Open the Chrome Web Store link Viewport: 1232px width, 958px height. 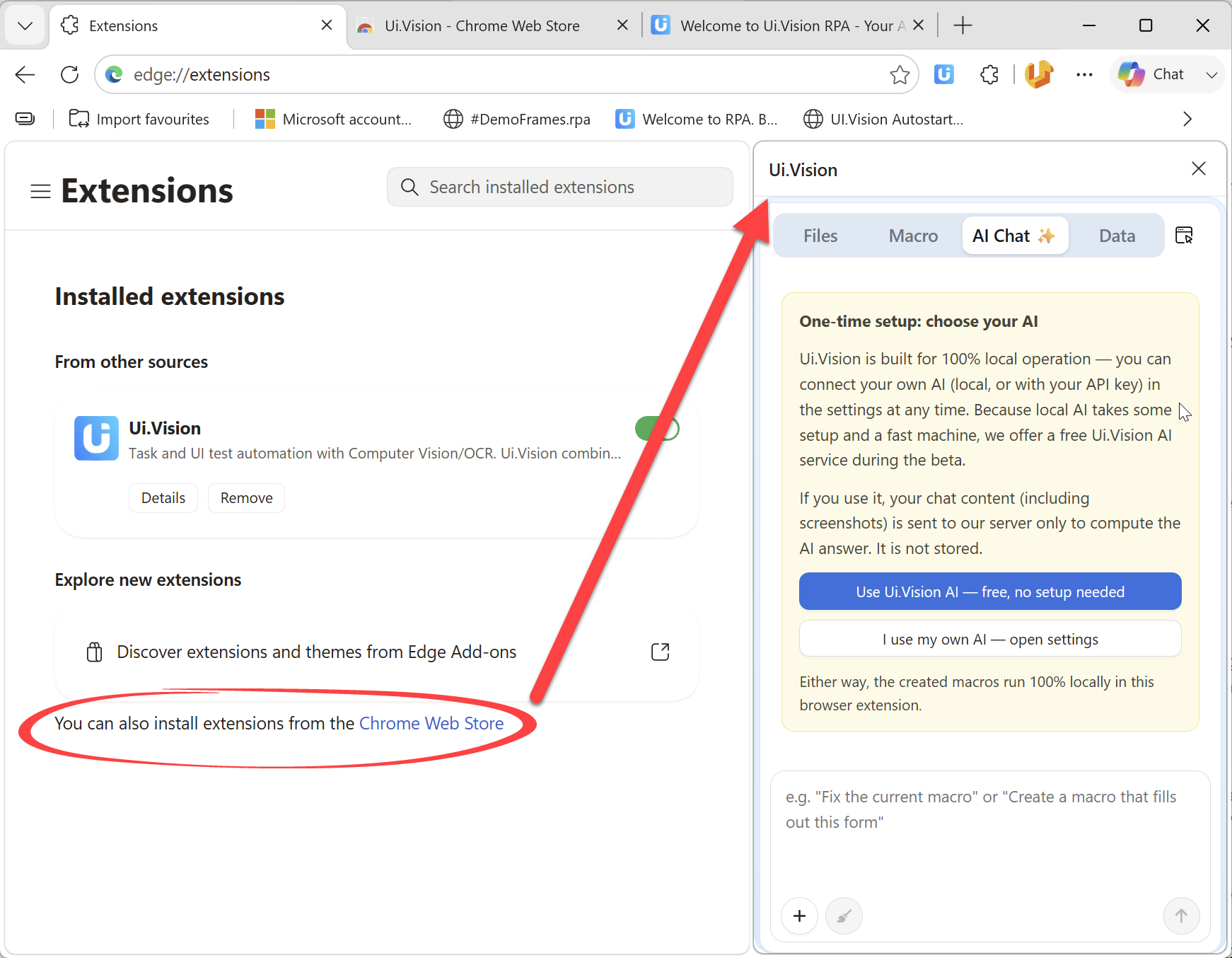click(431, 723)
